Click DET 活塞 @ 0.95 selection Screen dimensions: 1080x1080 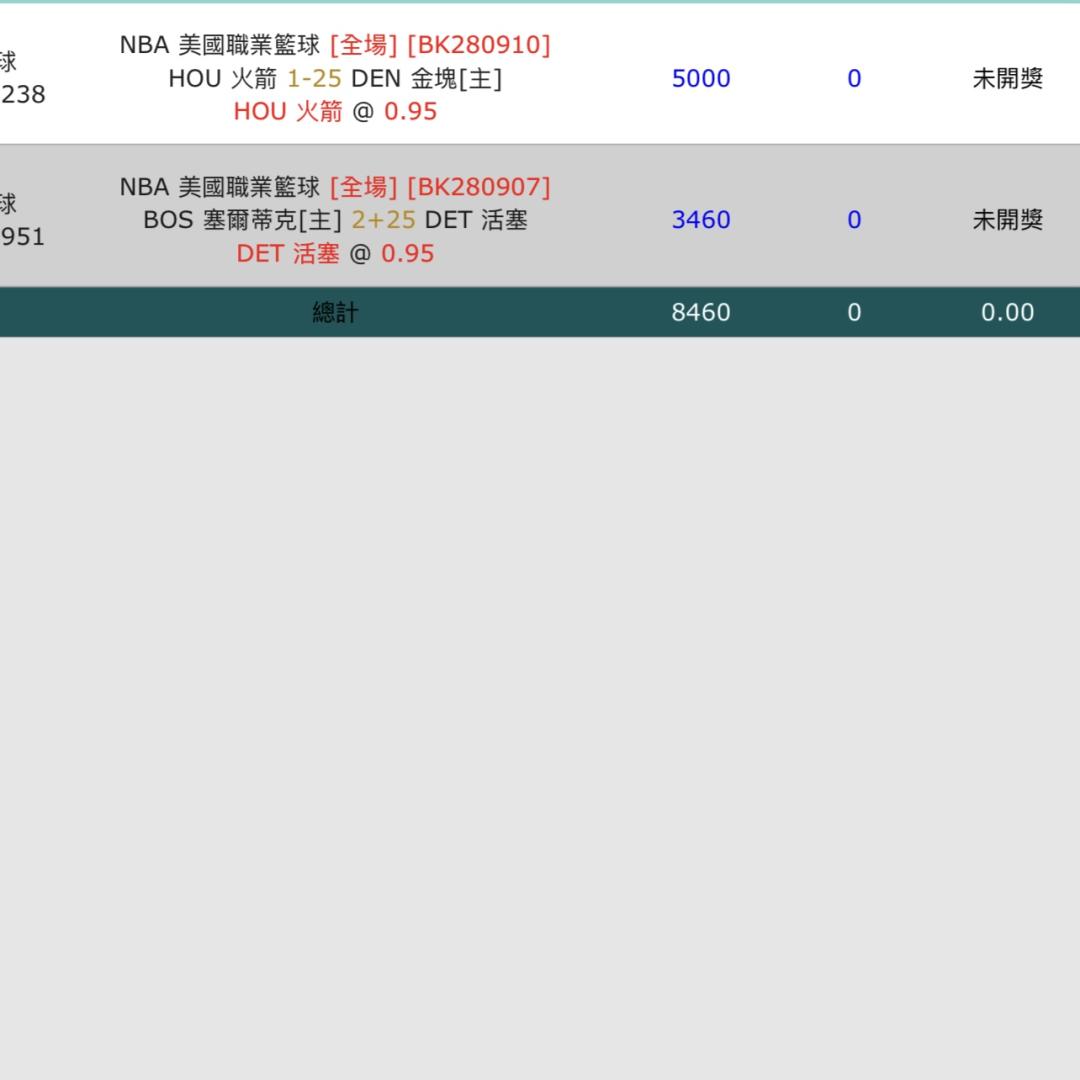(x=335, y=253)
